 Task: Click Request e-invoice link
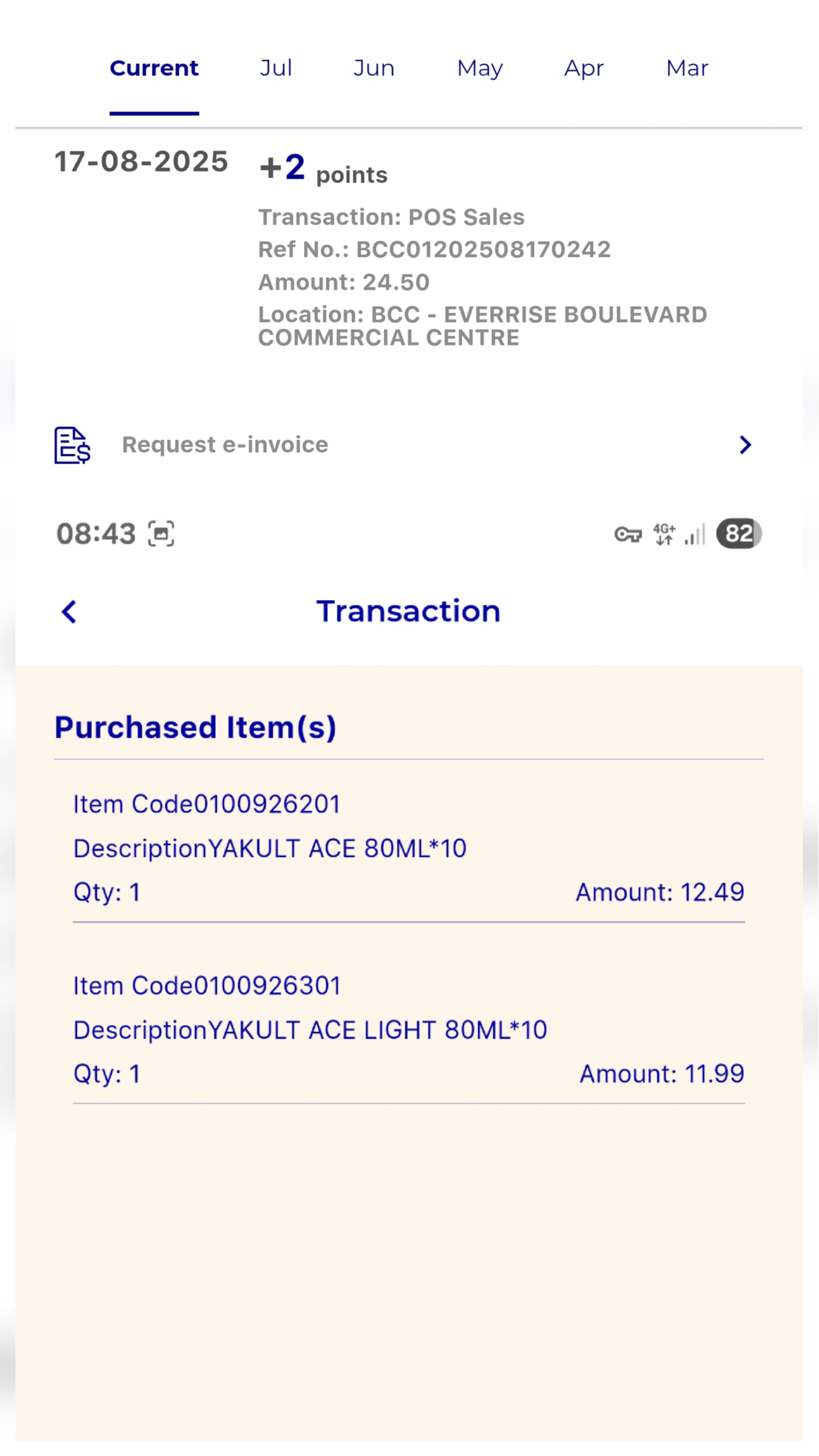pos(225,445)
